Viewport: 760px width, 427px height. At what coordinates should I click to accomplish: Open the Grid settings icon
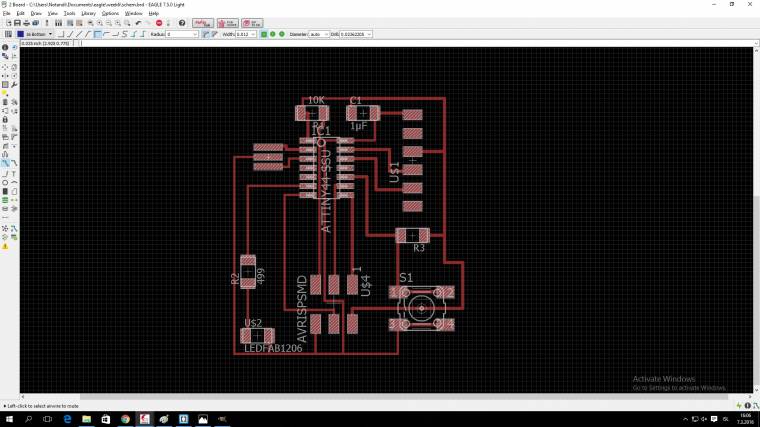[8, 34]
